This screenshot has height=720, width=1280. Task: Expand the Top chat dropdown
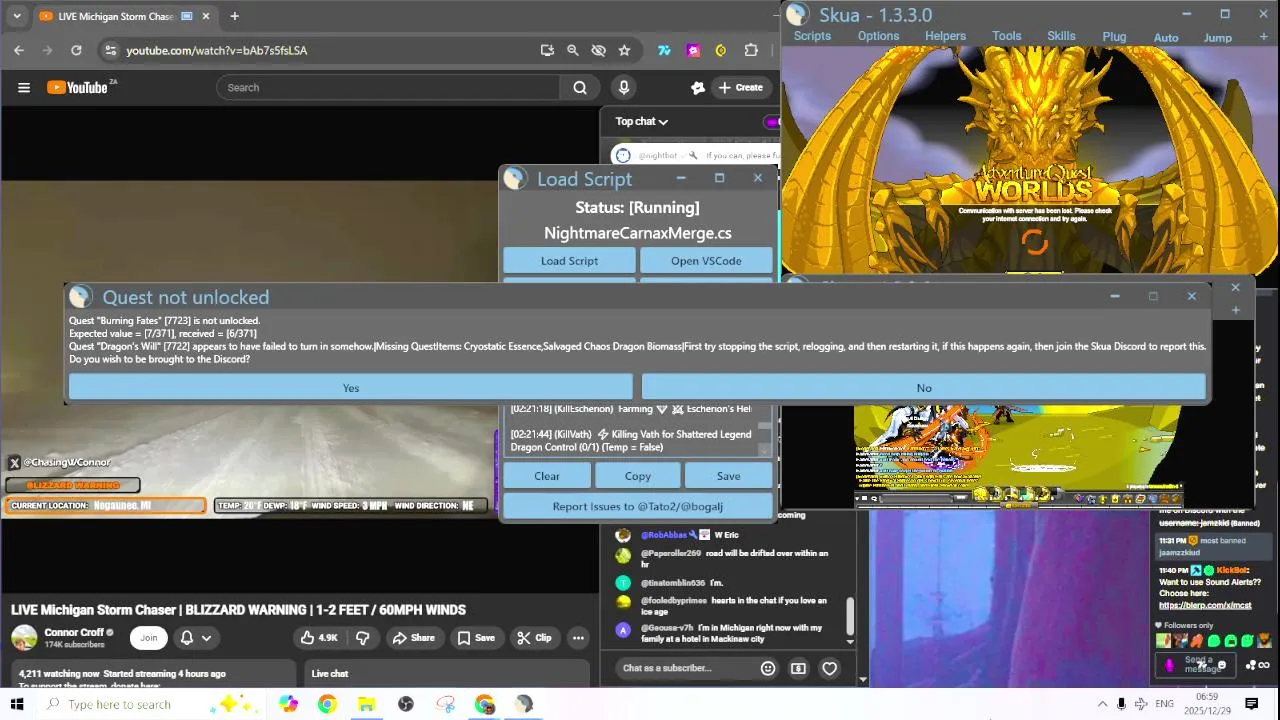641,122
